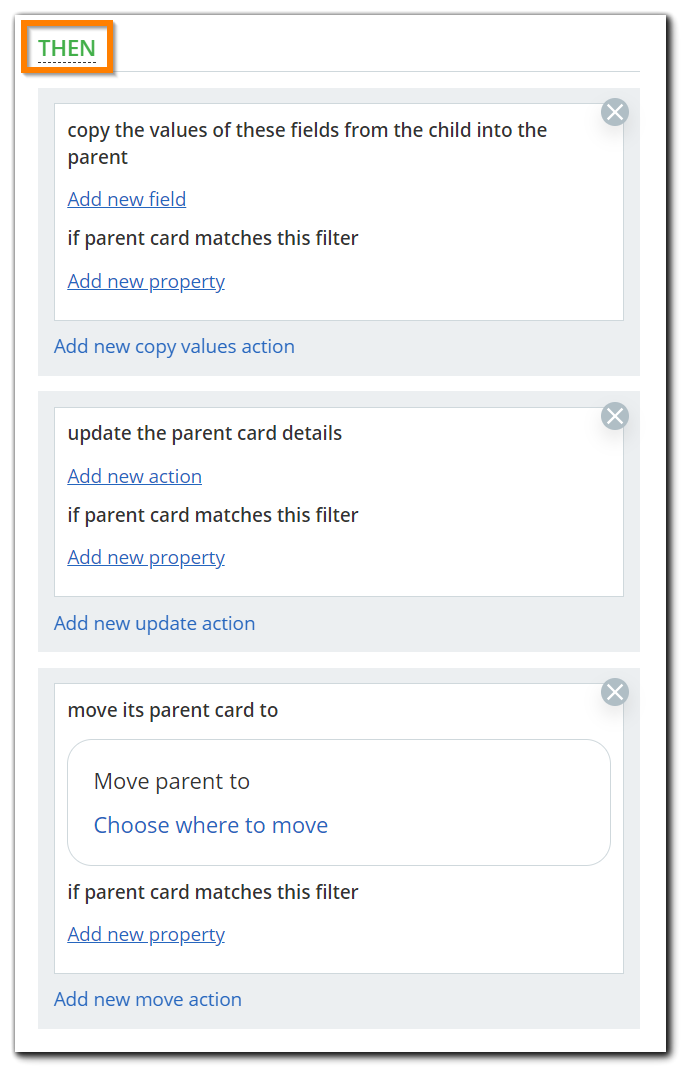
Task: Click "Add new action" under update parent details
Action: [134, 476]
